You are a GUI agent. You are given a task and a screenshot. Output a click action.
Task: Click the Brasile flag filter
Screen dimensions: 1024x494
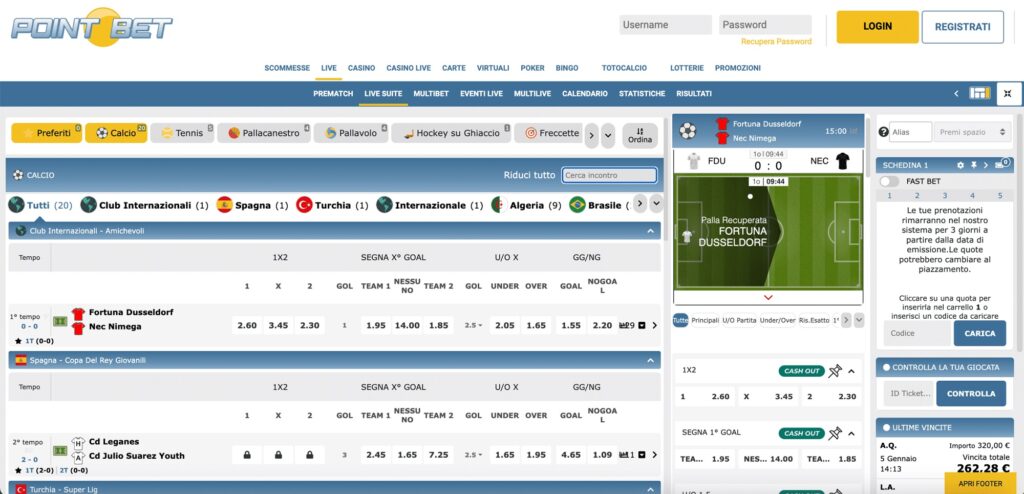pyautogui.click(x=577, y=205)
